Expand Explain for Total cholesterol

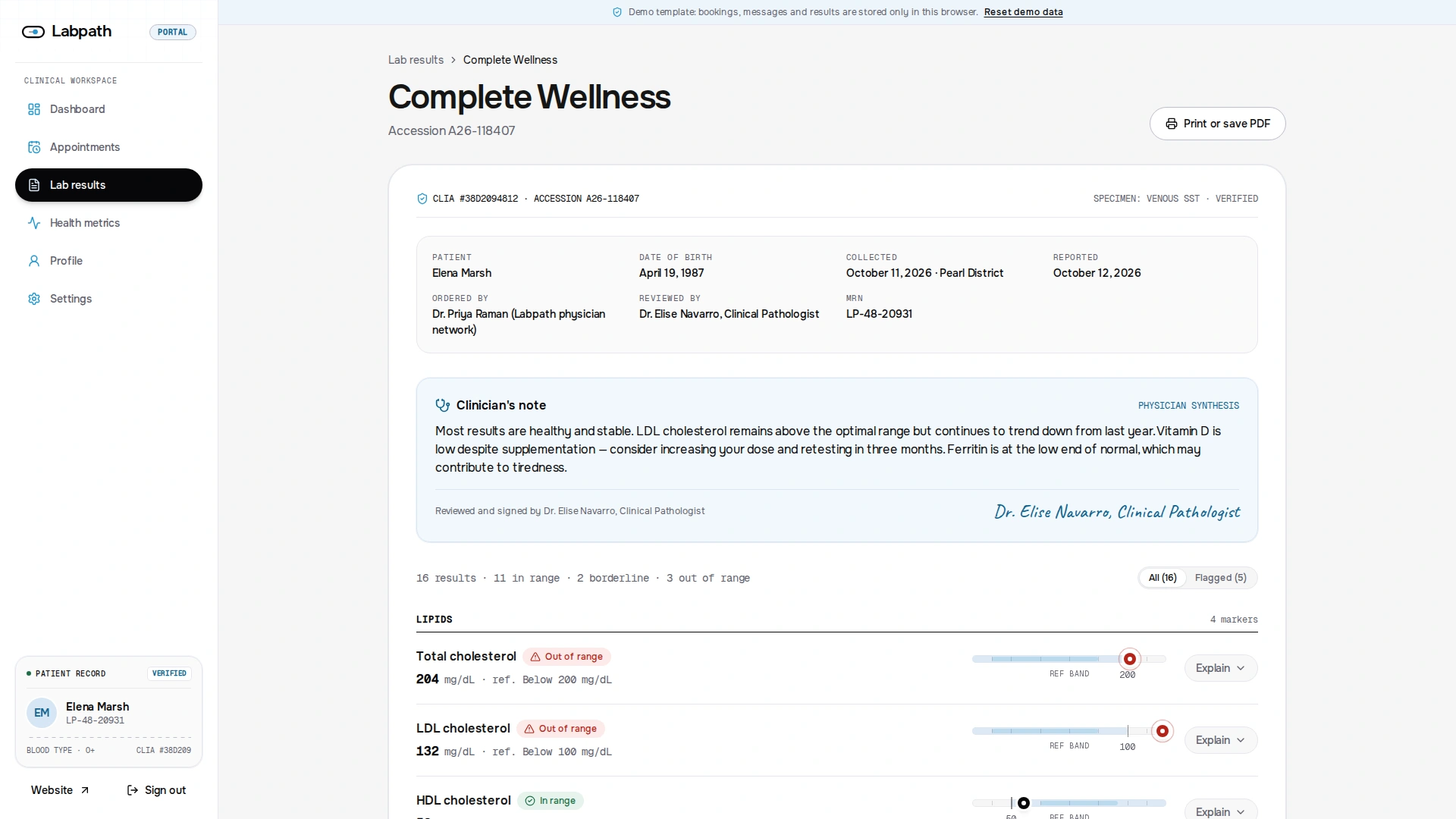click(1221, 668)
